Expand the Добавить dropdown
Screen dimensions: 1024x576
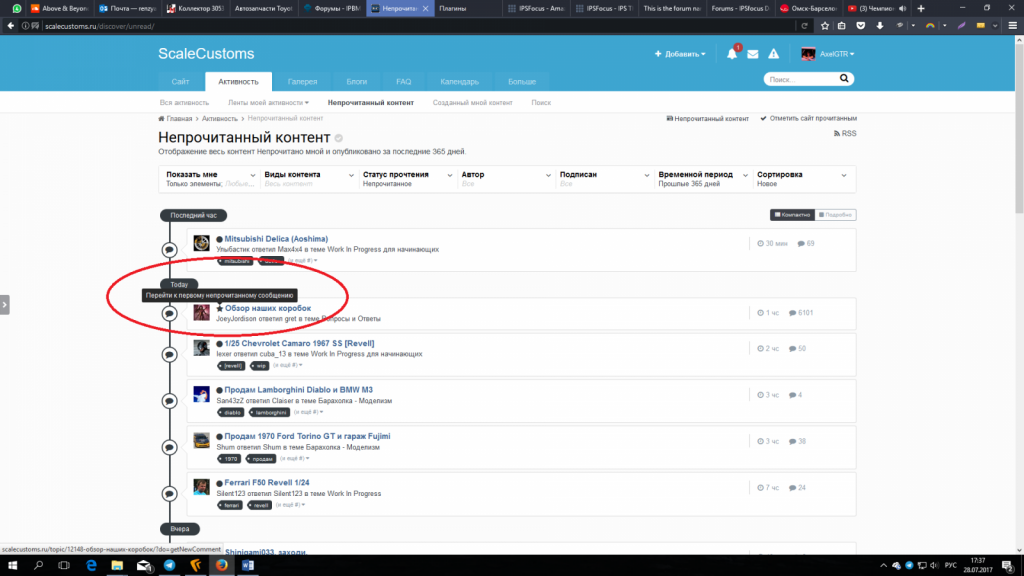(x=680, y=54)
